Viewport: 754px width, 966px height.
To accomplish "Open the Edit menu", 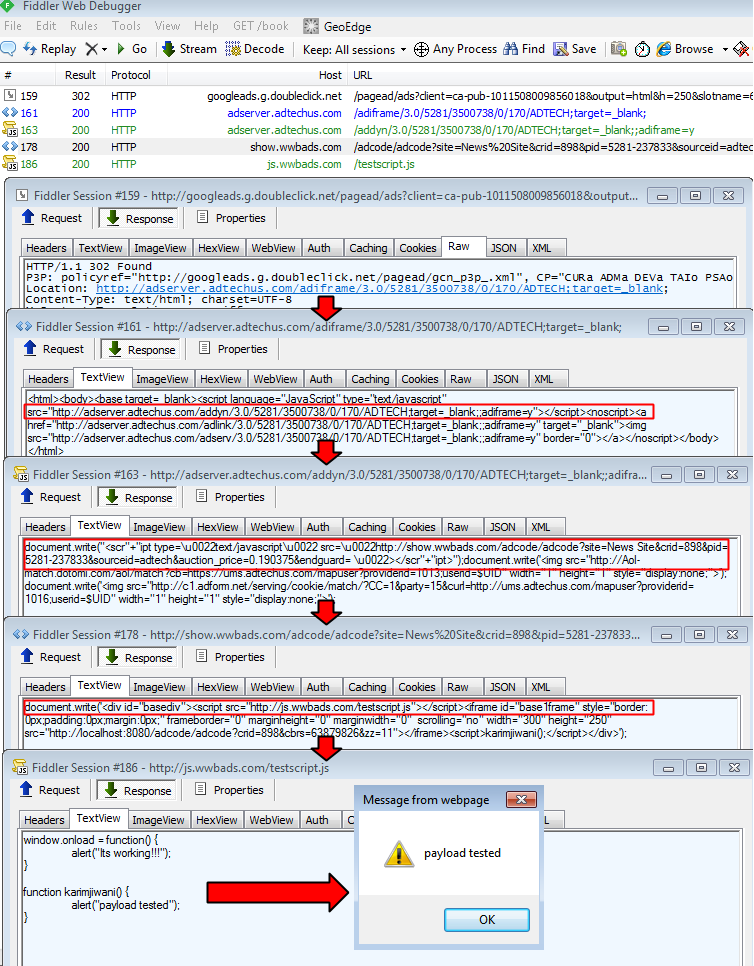I will 46,26.
